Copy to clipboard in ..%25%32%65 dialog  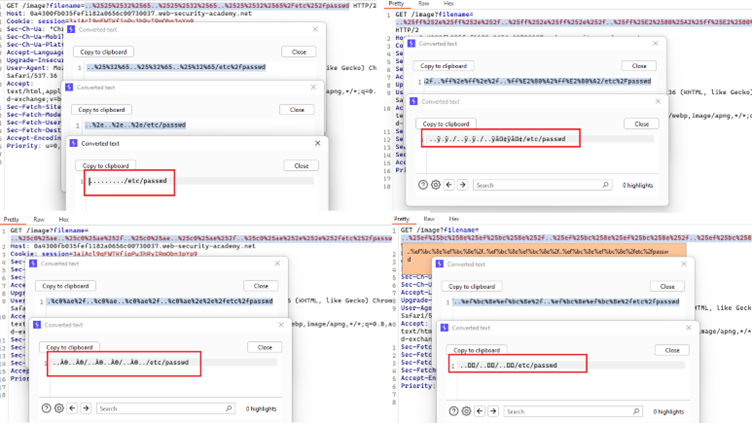click(x=104, y=51)
